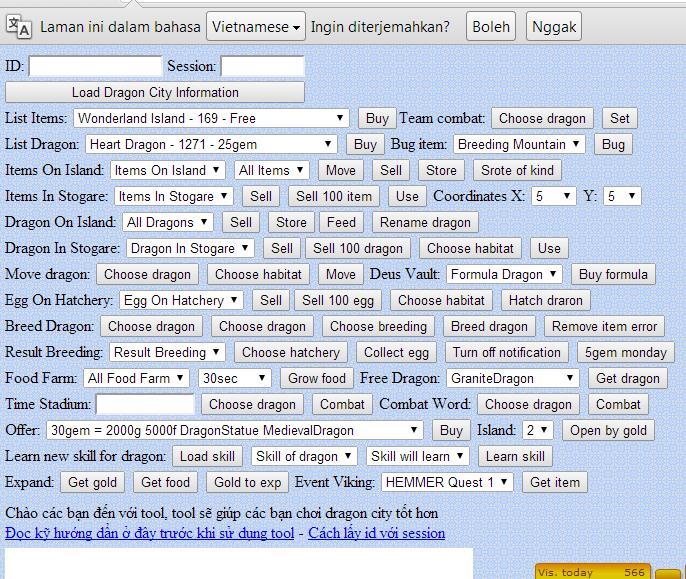This screenshot has height=579, width=686.
Task: Open the All Items dropdown
Action: (272, 170)
